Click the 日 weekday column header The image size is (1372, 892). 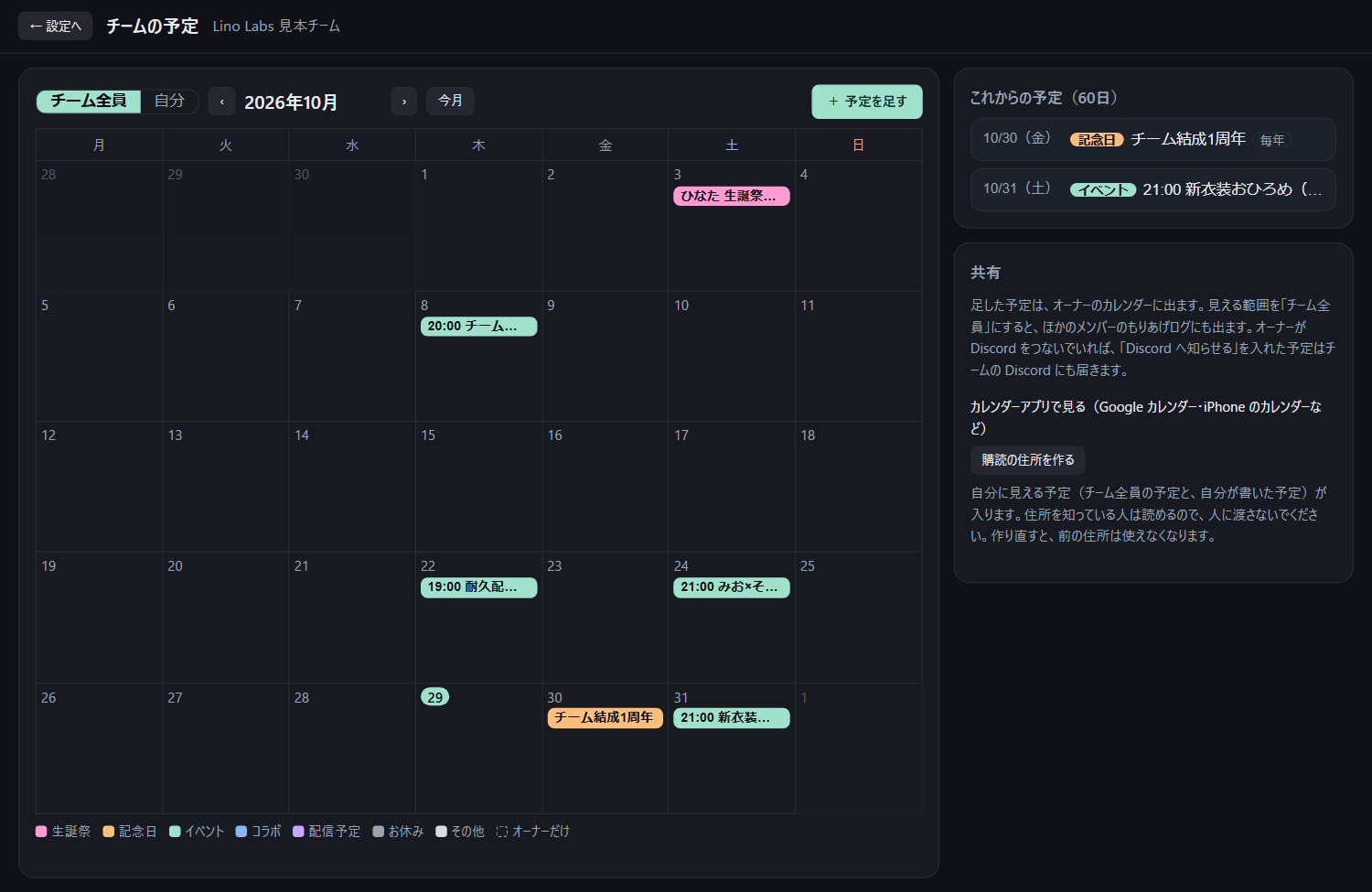[x=858, y=145]
